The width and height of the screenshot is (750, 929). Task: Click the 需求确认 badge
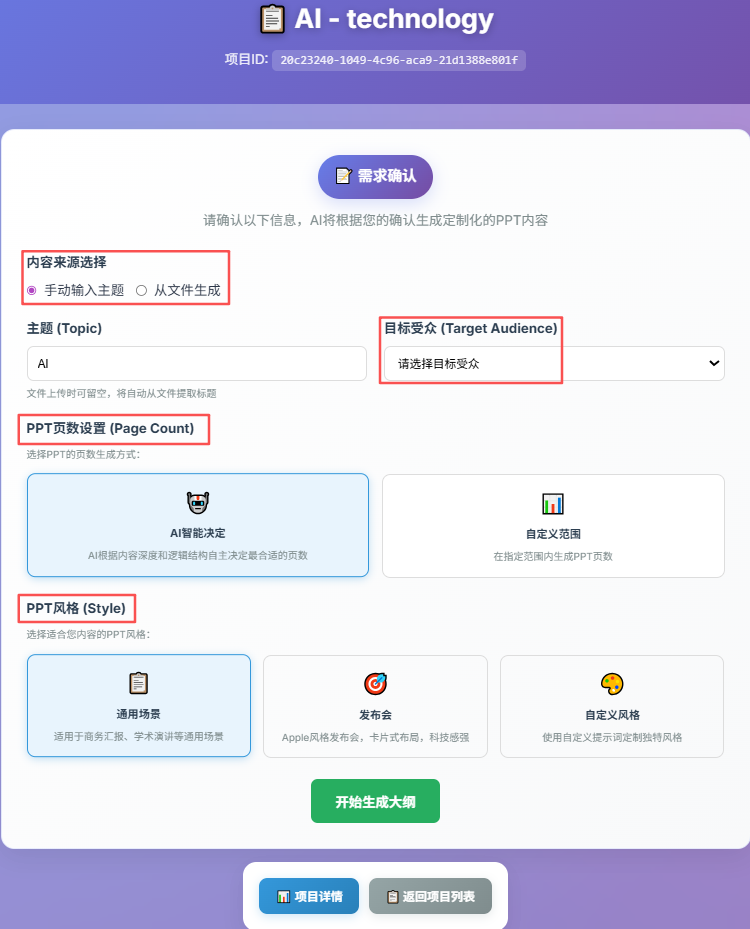376,177
